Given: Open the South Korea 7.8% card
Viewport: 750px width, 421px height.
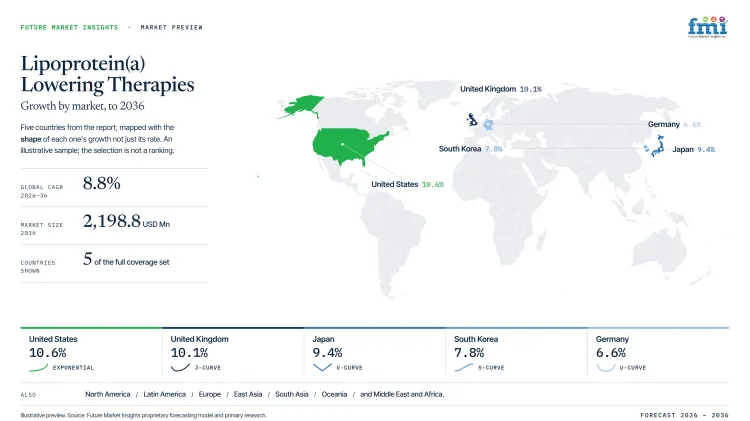Looking at the screenshot, I should (x=516, y=352).
